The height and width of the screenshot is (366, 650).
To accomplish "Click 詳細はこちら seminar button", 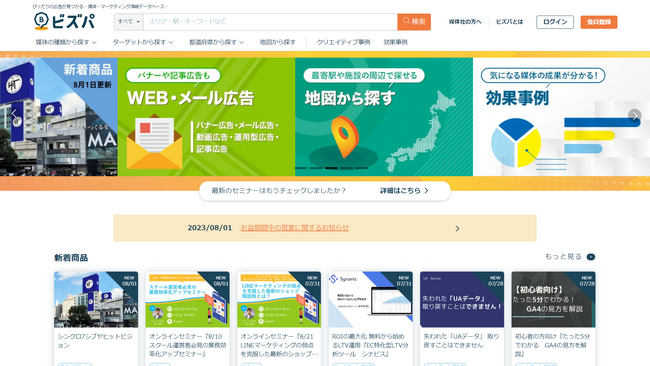I will click(404, 191).
